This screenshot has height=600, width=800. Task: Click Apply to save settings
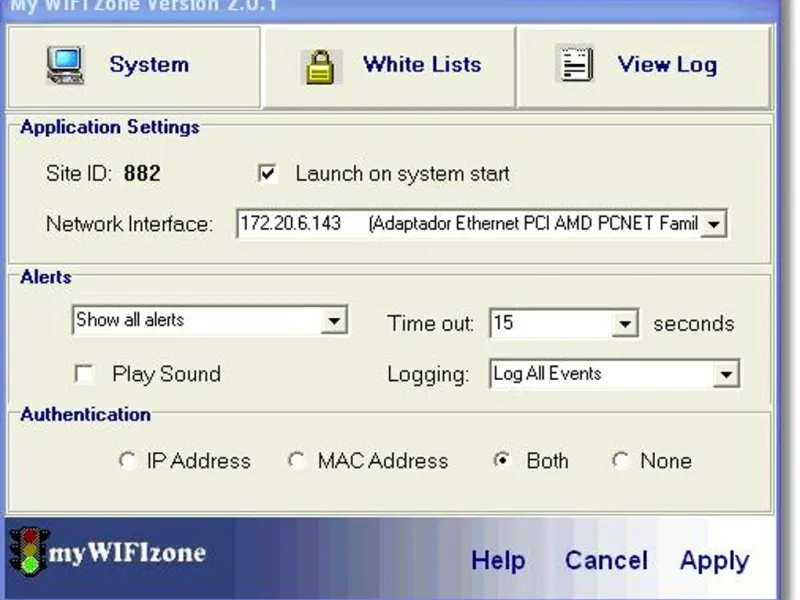pyautogui.click(x=714, y=561)
